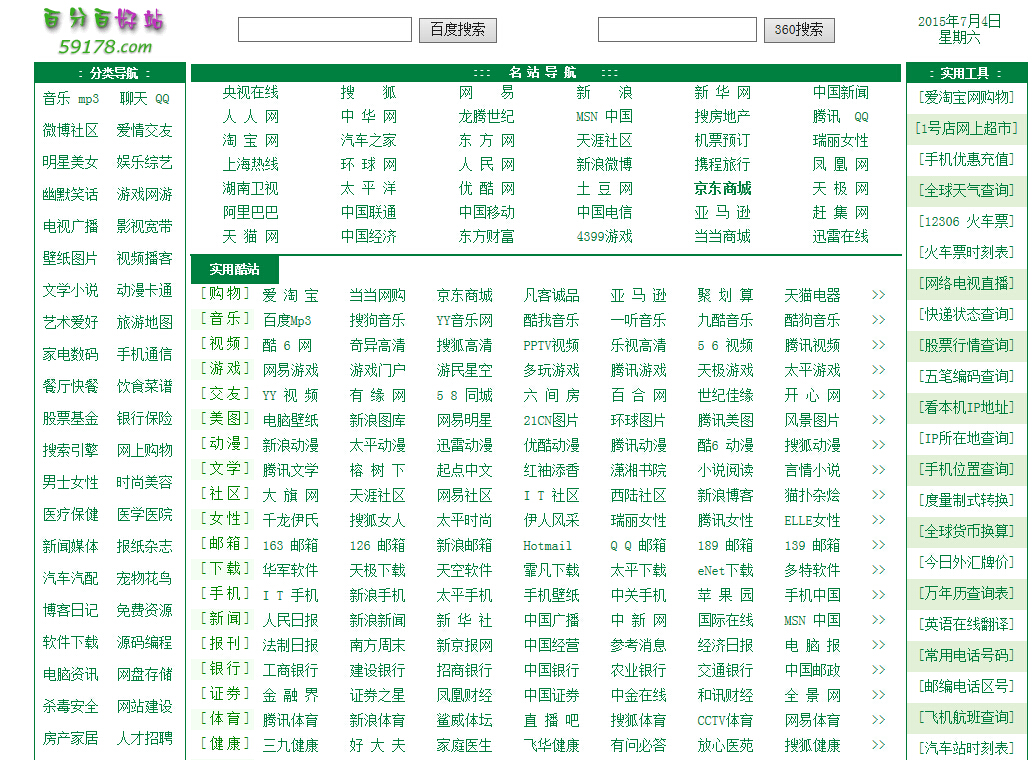Open PPTV视频 in the video row

pyautogui.click(x=551, y=346)
